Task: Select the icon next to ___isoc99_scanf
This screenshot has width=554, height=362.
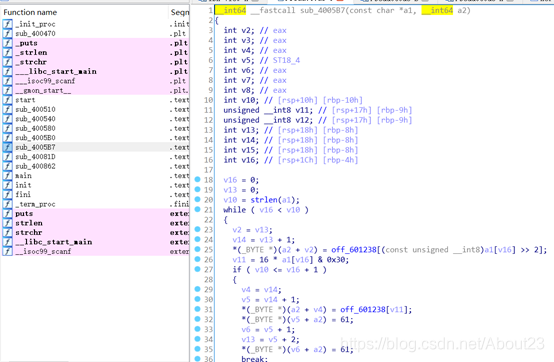Action: point(7,81)
